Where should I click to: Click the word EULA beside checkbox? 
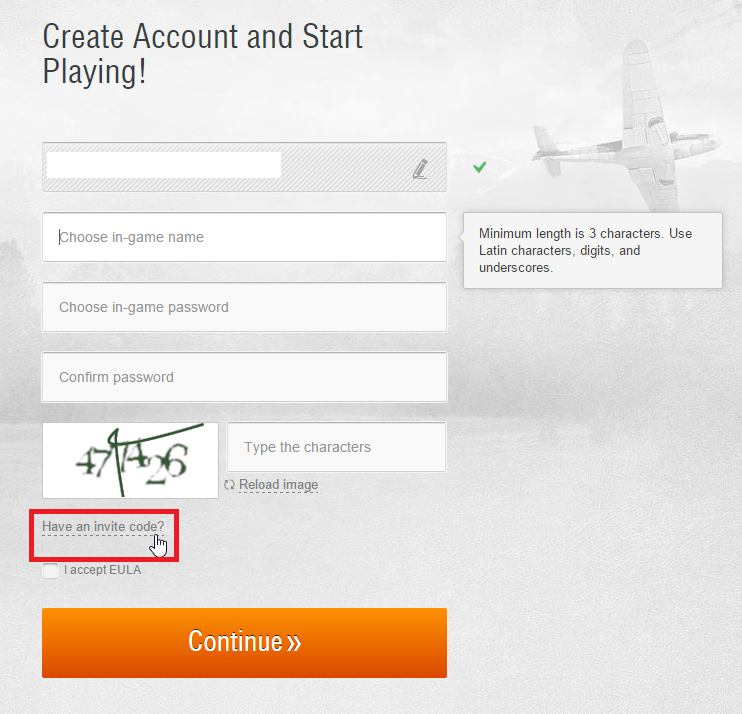pyautogui.click(x=126, y=570)
